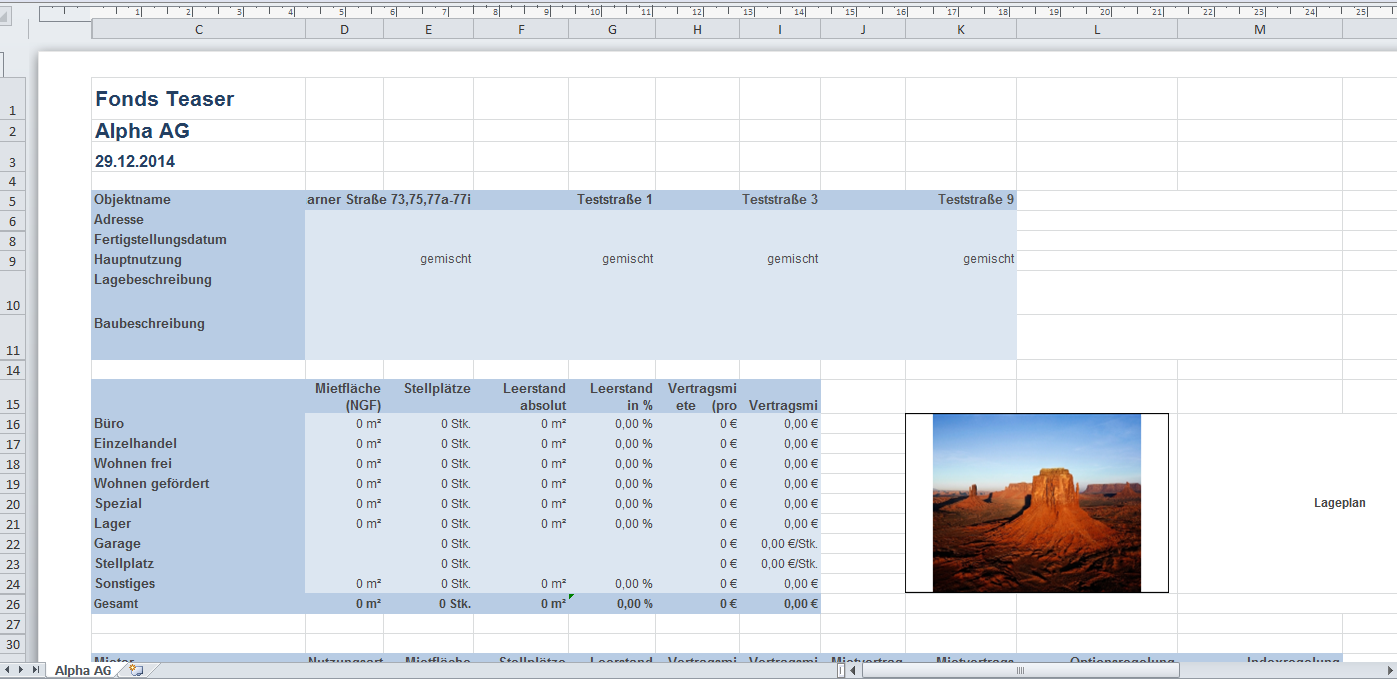The image size is (1397, 679).
Task: Select column C header
Action: tap(199, 30)
